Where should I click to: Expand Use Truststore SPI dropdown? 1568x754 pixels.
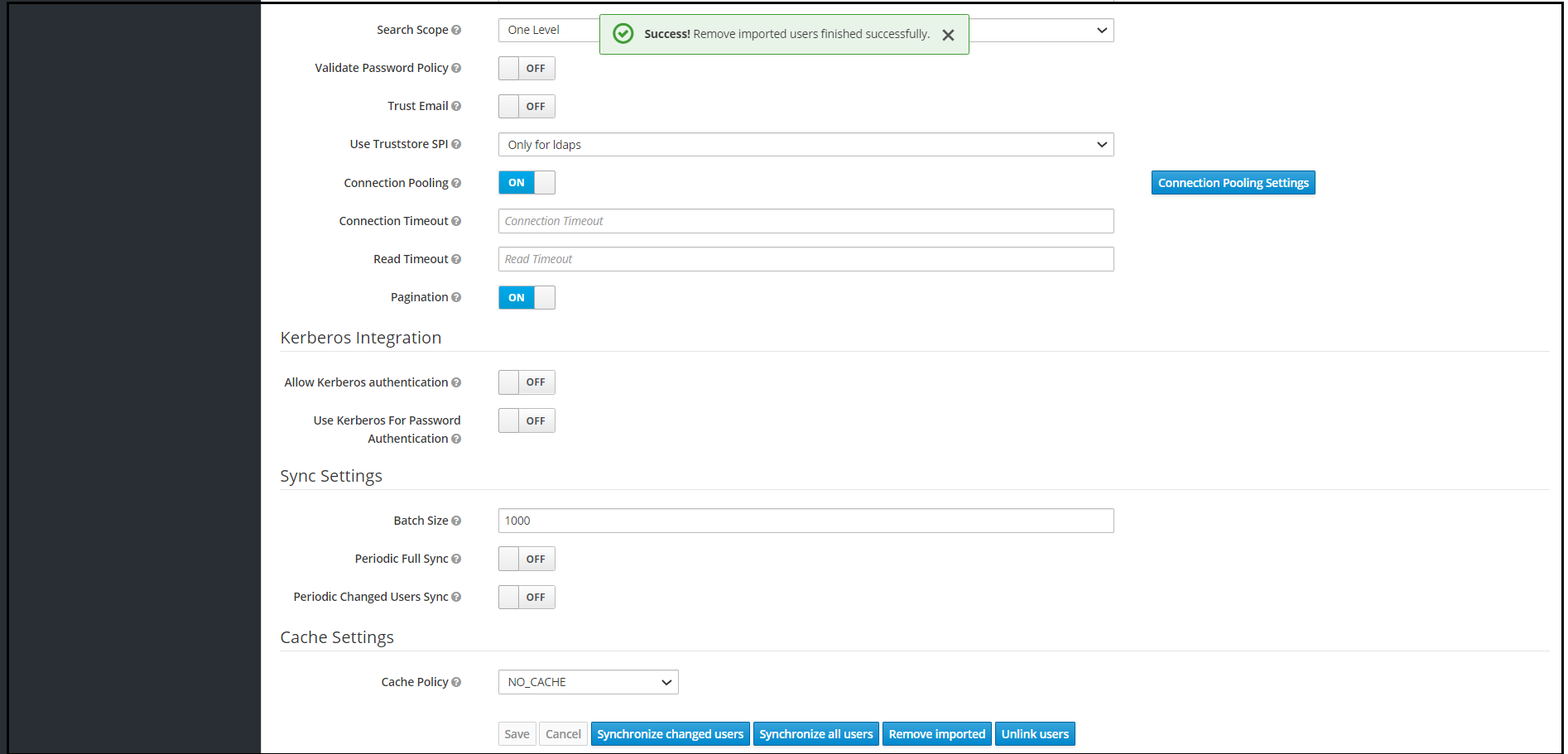pyautogui.click(x=806, y=145)
